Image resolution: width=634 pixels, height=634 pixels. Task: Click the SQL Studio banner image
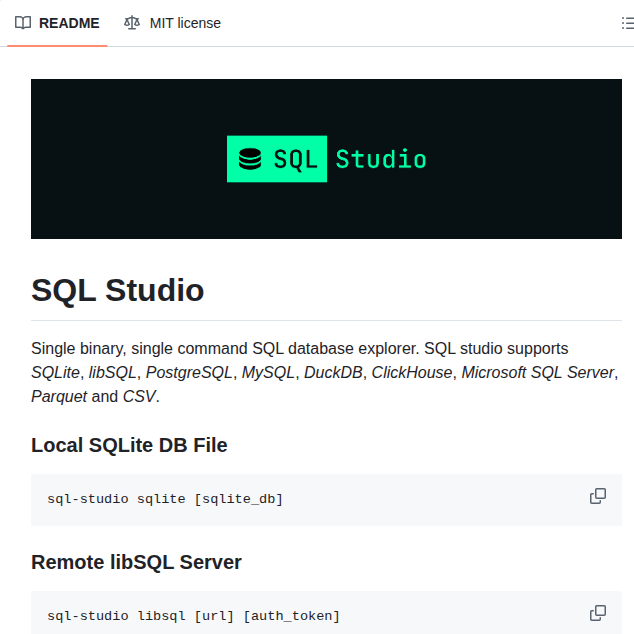326,159
